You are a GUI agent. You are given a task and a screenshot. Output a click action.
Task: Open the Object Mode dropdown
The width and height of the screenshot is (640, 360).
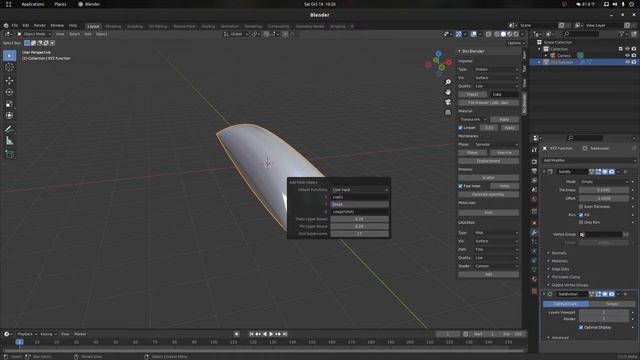tap(34, 34)
